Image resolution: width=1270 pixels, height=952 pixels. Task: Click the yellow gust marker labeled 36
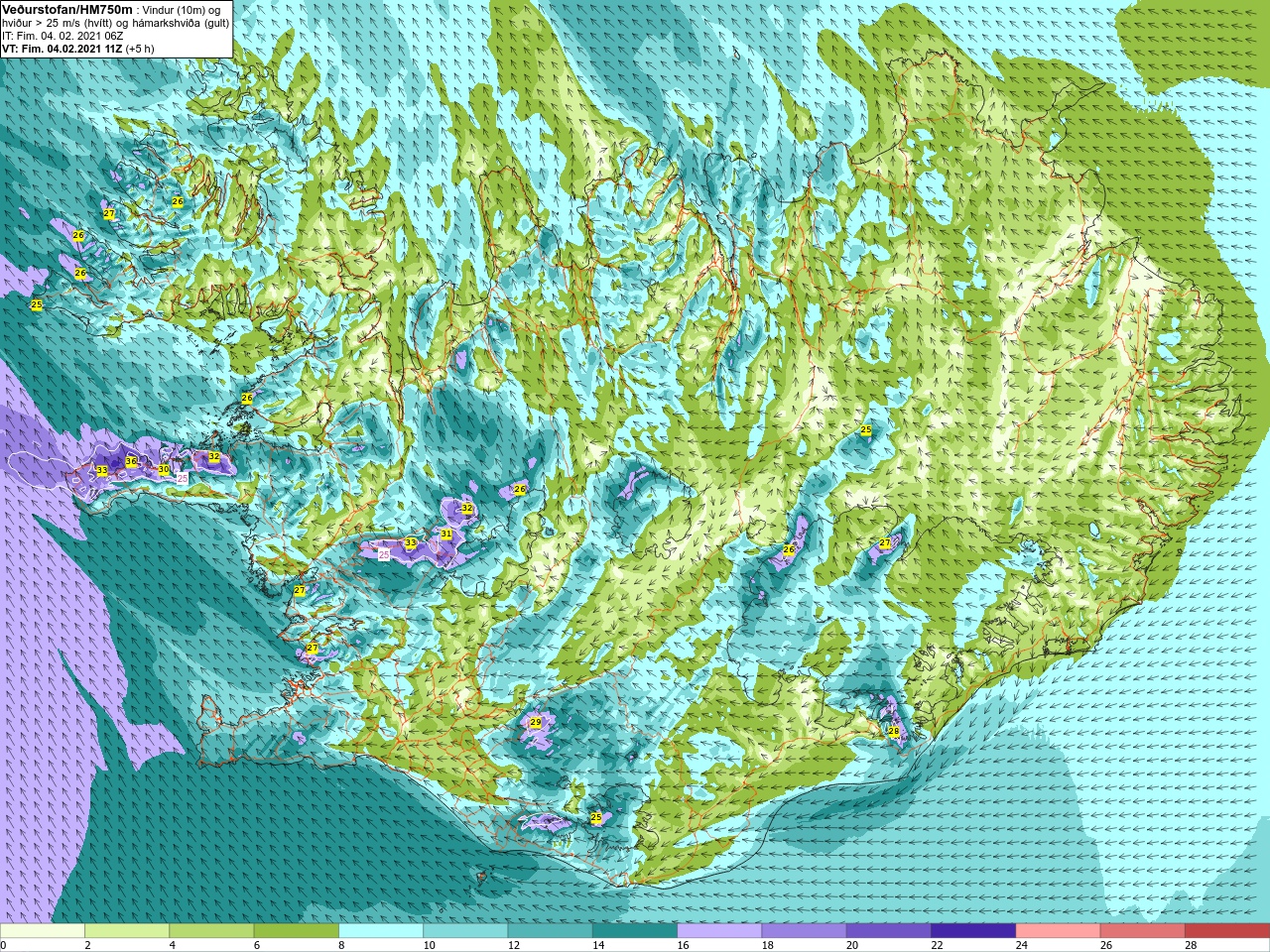tap(131, 462)
